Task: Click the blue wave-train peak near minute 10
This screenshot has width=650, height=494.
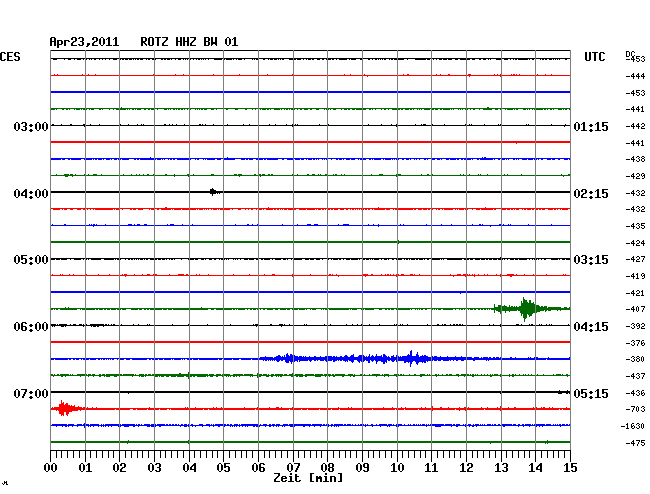Action: 412,358
